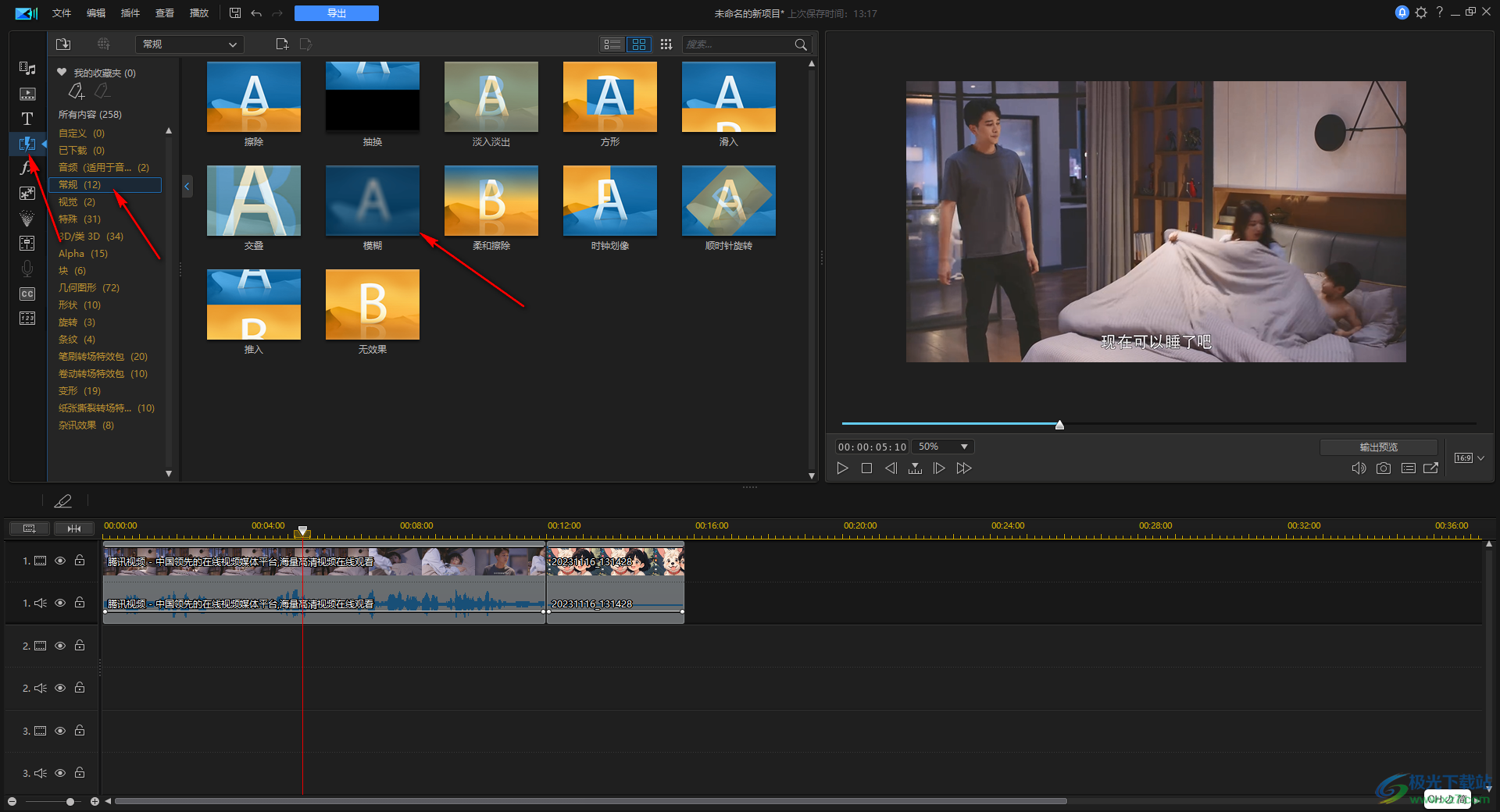Collapse the category panel with left chevron
This screenshot has width=1500, height=812.
pos(187,186)
